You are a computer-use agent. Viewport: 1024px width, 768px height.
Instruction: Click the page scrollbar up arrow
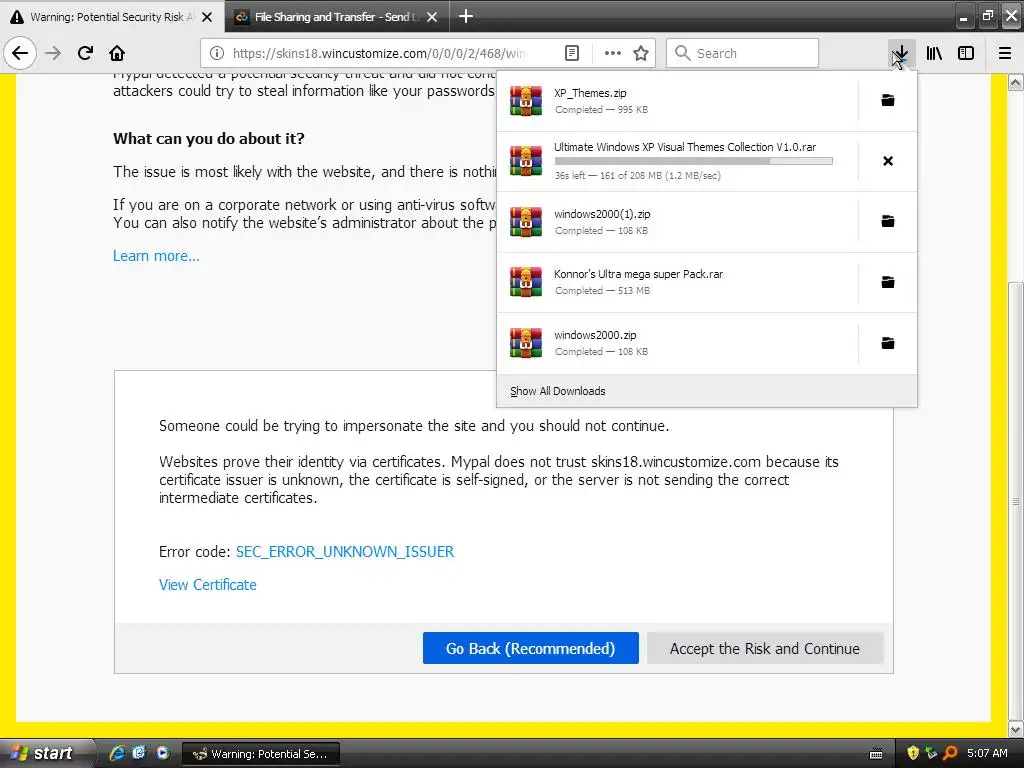(x=1016, y=82)
